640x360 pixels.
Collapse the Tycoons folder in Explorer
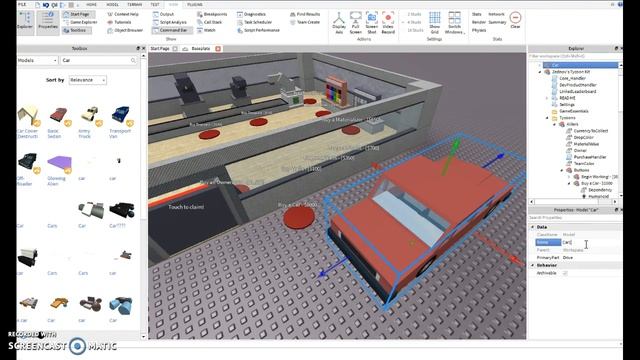point(547,118)
